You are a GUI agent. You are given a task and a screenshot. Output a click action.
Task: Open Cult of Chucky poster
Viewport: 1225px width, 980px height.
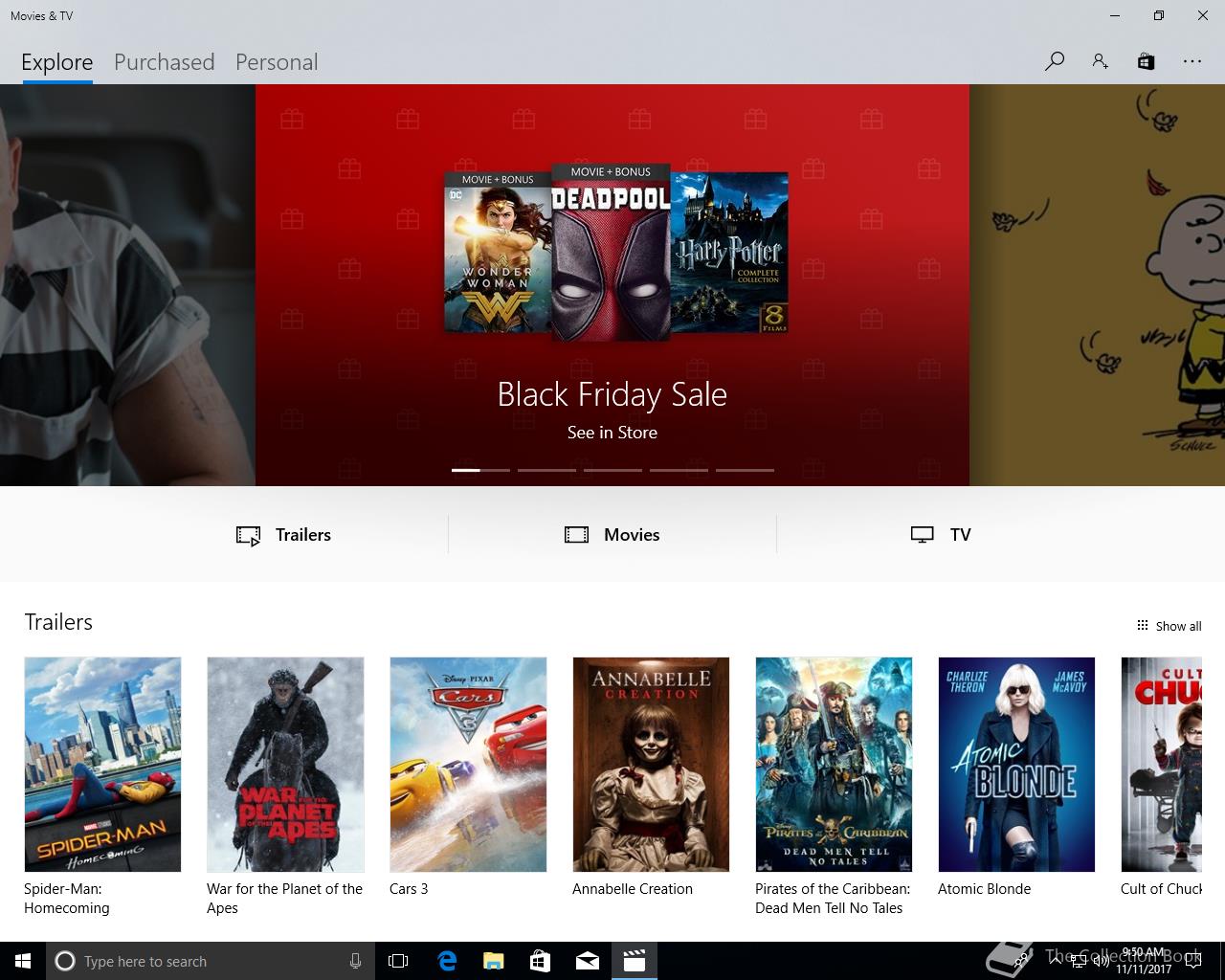pyautogui.click(x=1162, y=765)
